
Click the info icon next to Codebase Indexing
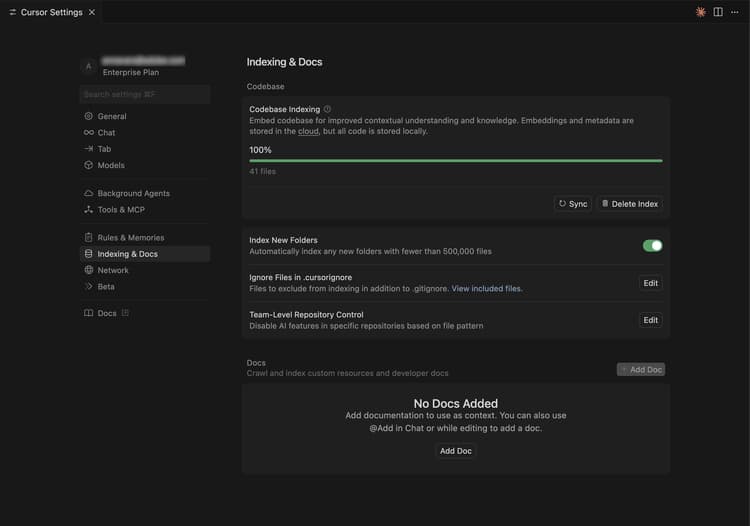pos(327,109)
